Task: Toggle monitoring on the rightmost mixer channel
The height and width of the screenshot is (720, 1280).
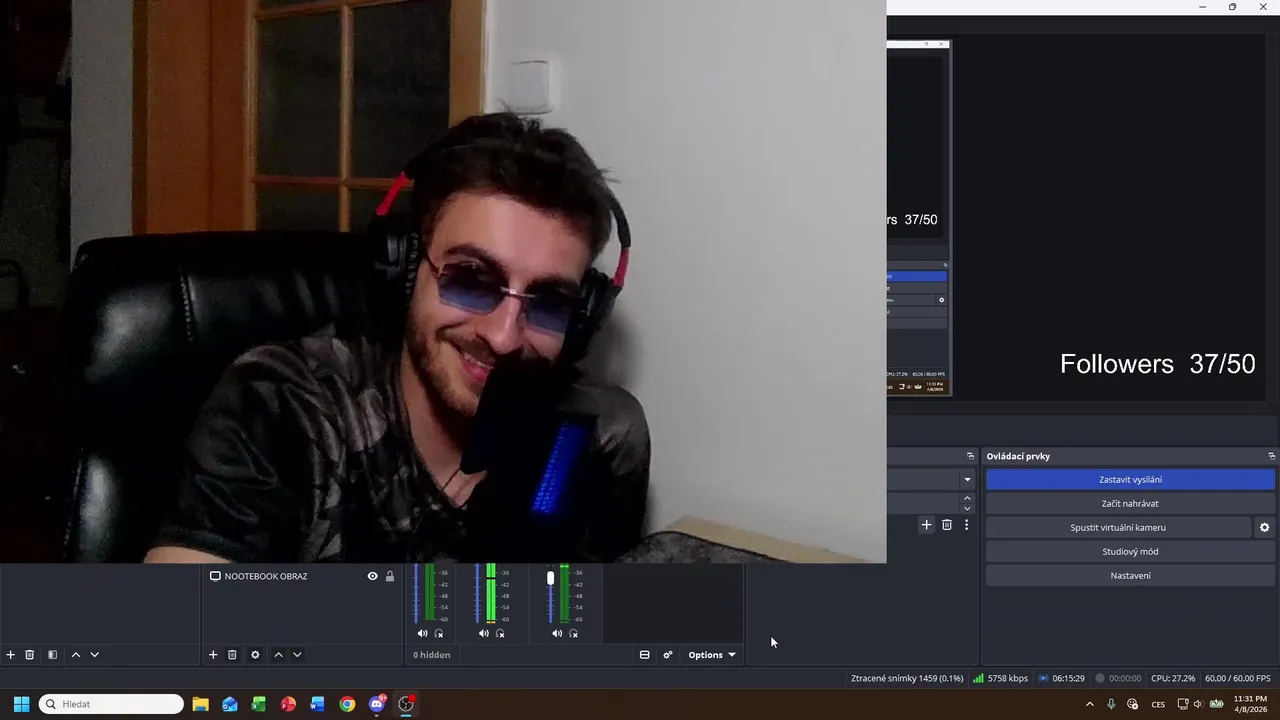Action: point(574,633)
